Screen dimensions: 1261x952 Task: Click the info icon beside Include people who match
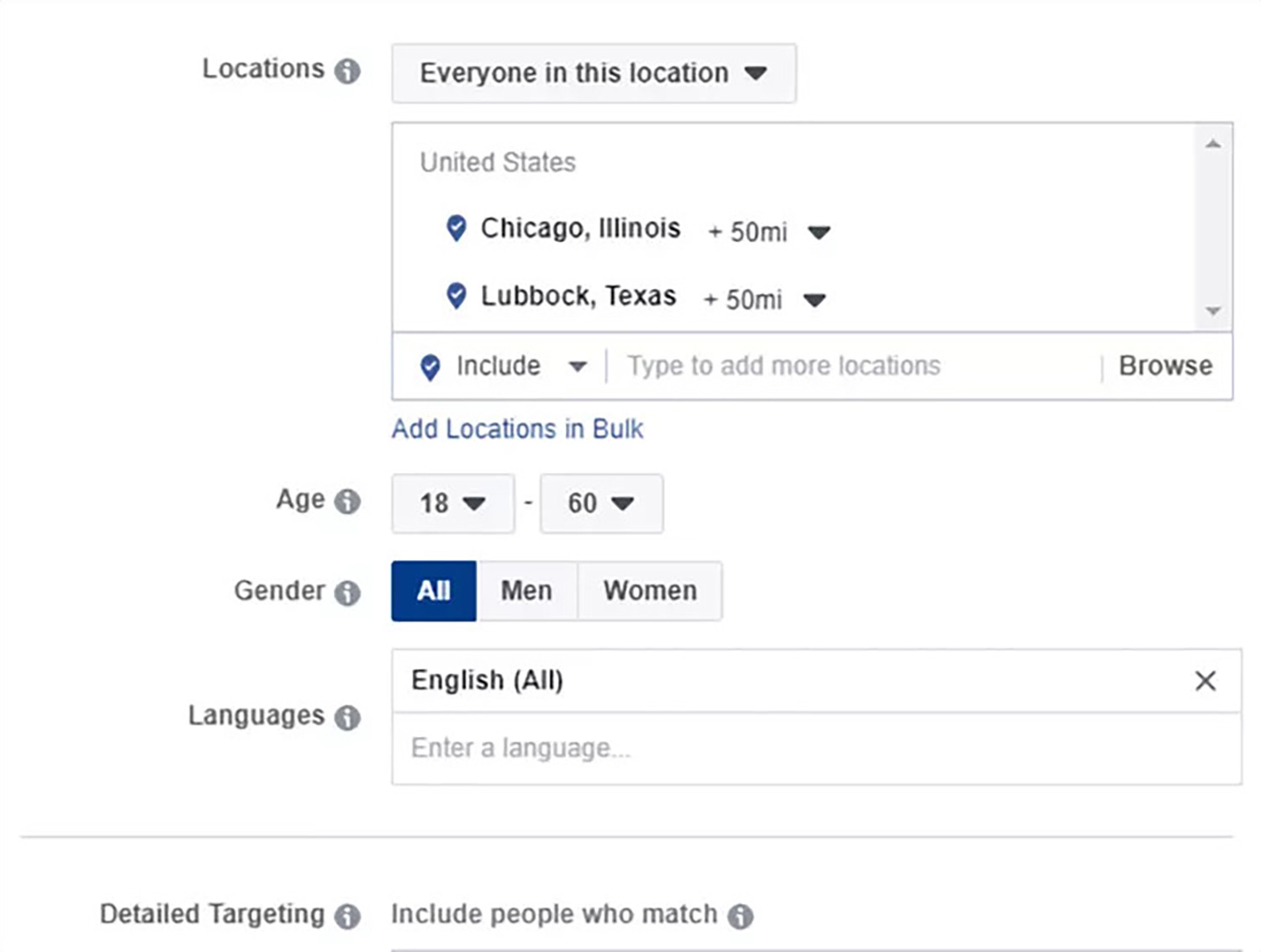click(741, 916)
